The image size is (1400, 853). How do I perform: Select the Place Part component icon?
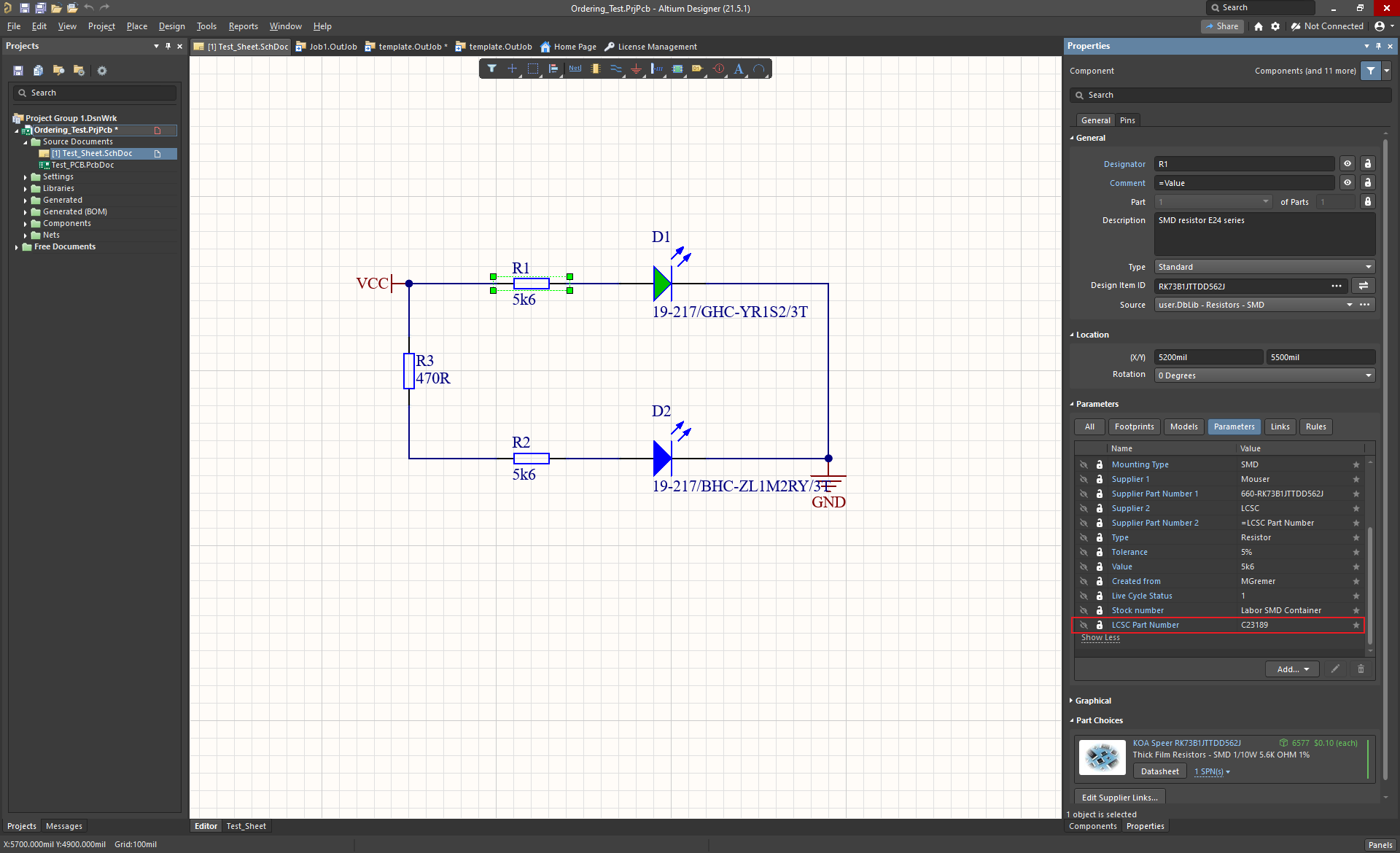click(595, 69)
